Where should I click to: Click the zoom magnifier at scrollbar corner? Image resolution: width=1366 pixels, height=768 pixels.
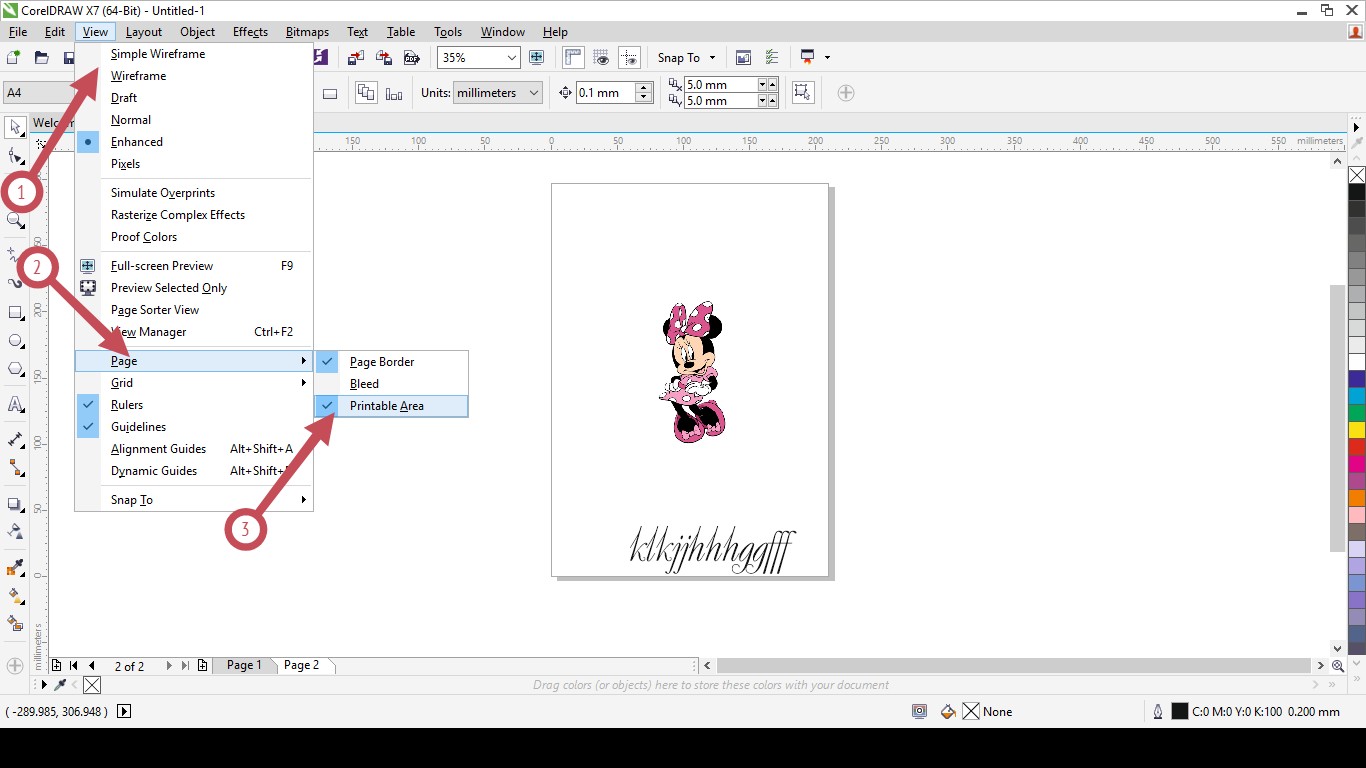[1338, 666]
